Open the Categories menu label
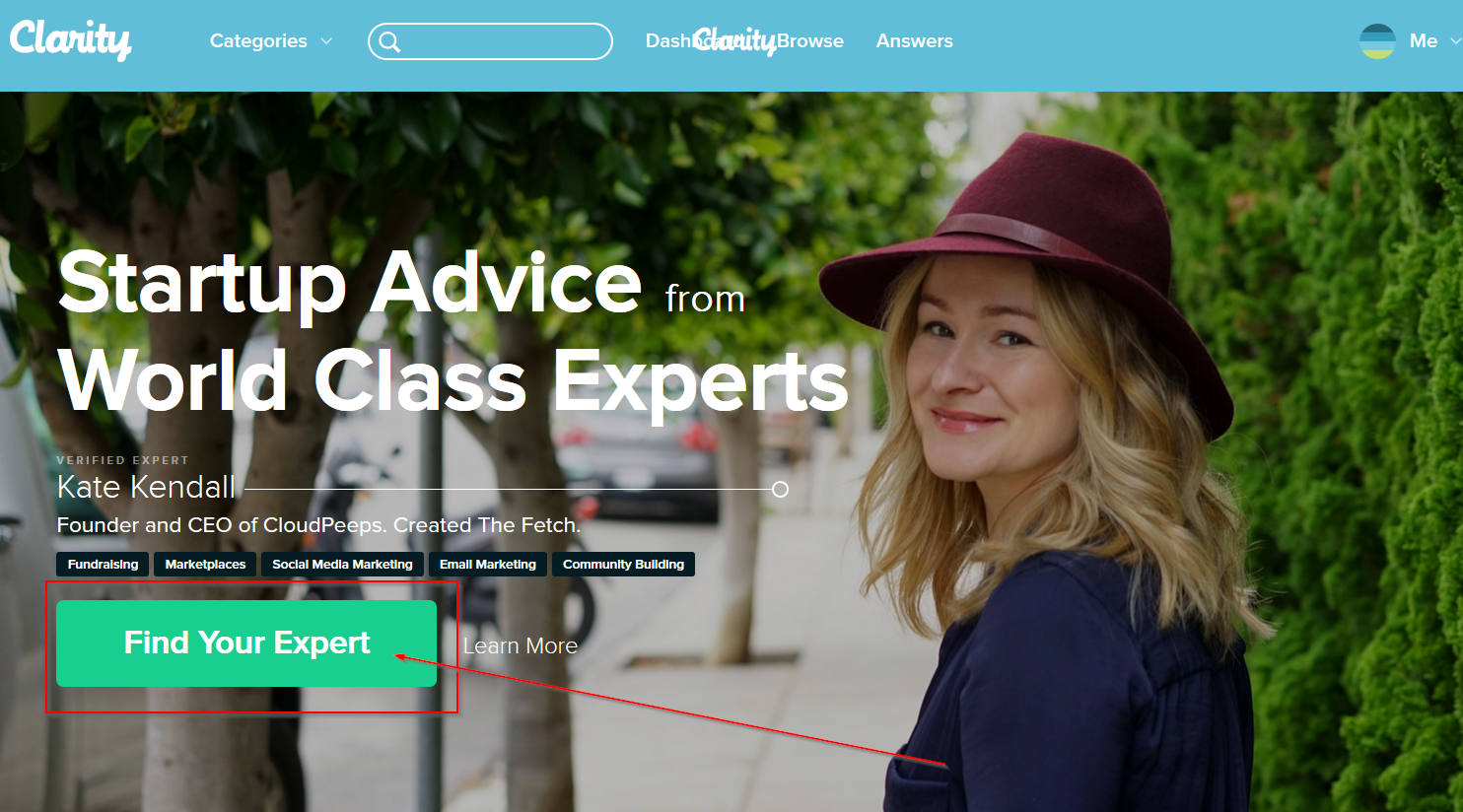1463x812 pixels. pyautogui.click(x=258, y=41)
